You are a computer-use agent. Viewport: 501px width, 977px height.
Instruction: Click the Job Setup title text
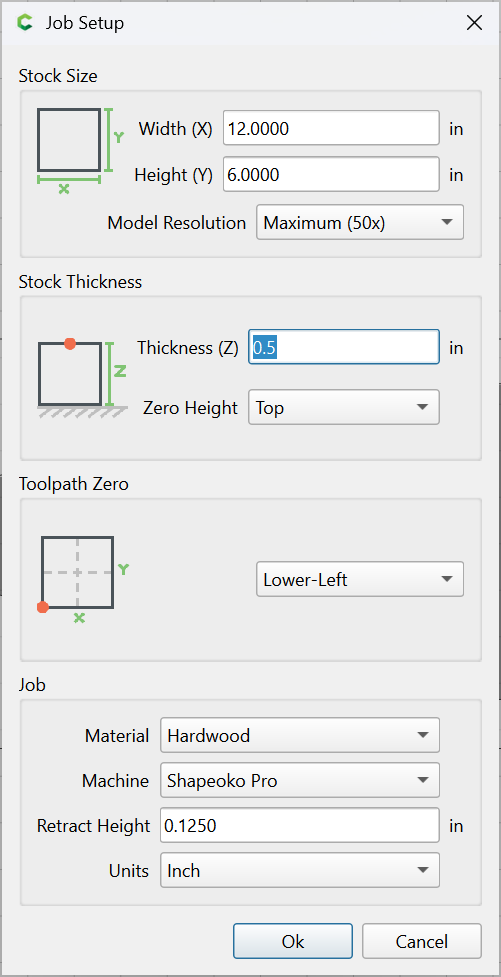(x=85, y=23)
